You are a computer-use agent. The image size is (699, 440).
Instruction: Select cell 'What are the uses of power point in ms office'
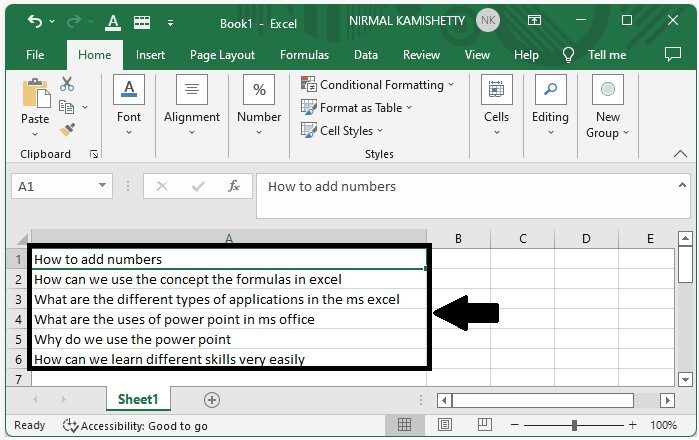tap(229, 319)
